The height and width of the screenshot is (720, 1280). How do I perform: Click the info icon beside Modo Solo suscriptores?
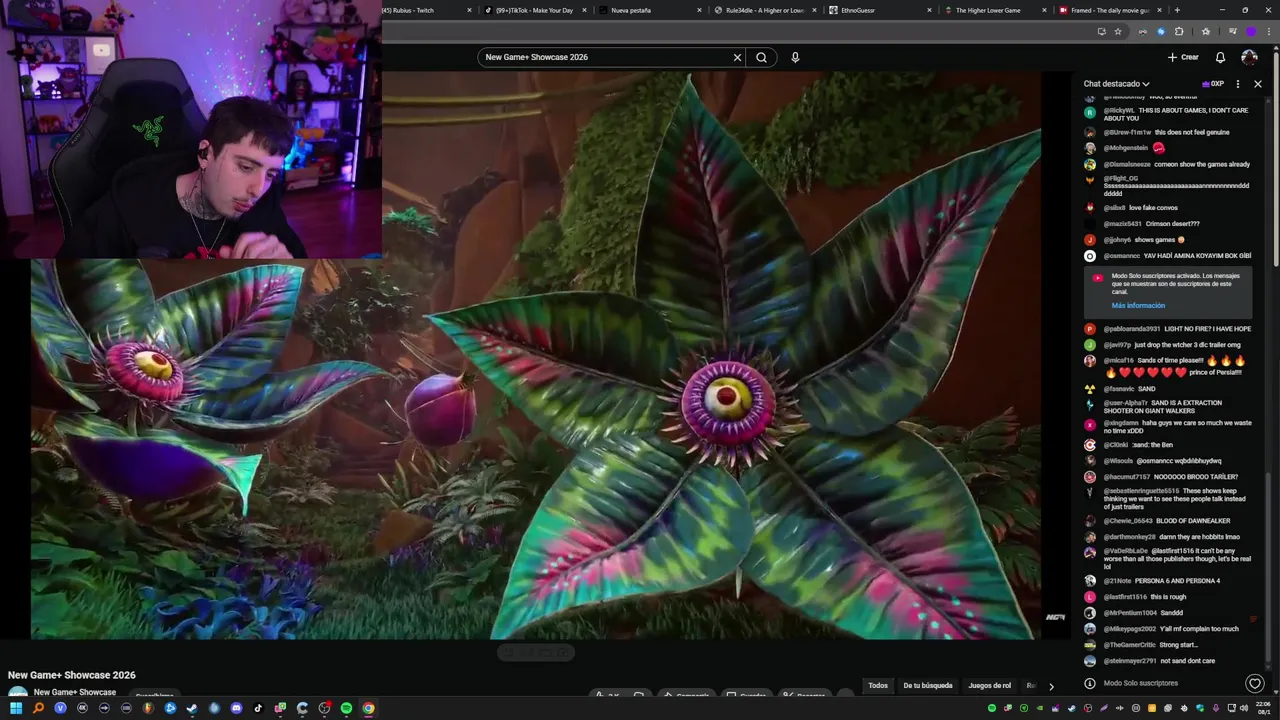click(1090, 683)
